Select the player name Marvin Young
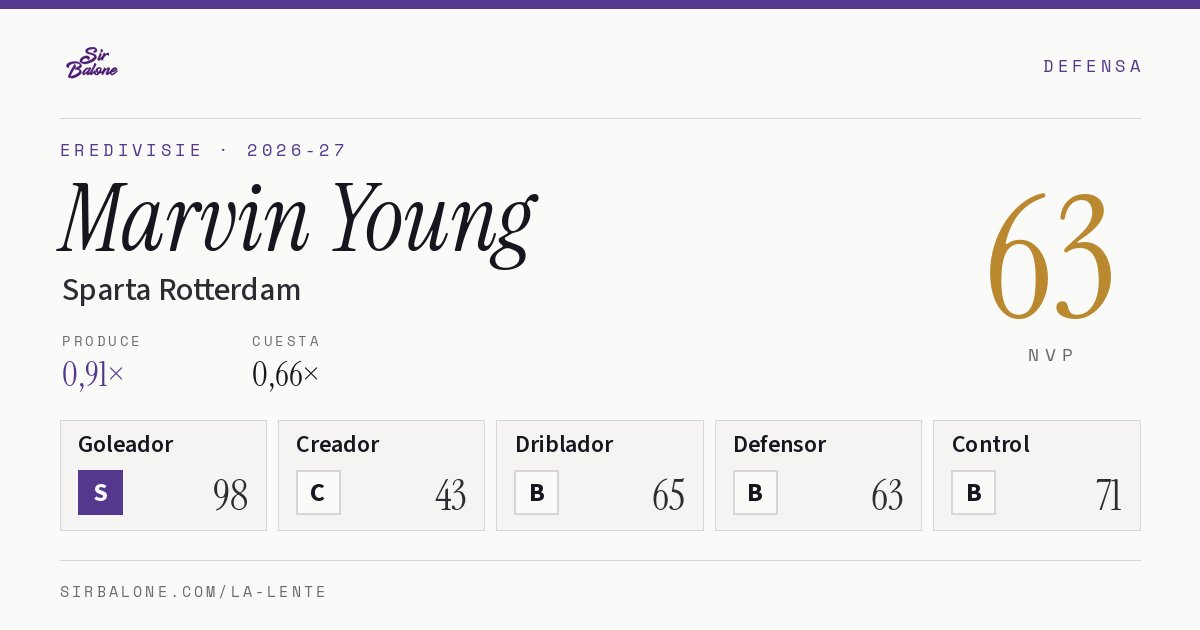Image resolution: width=1200 pixels, height=630 pixels. pos(298,220)
